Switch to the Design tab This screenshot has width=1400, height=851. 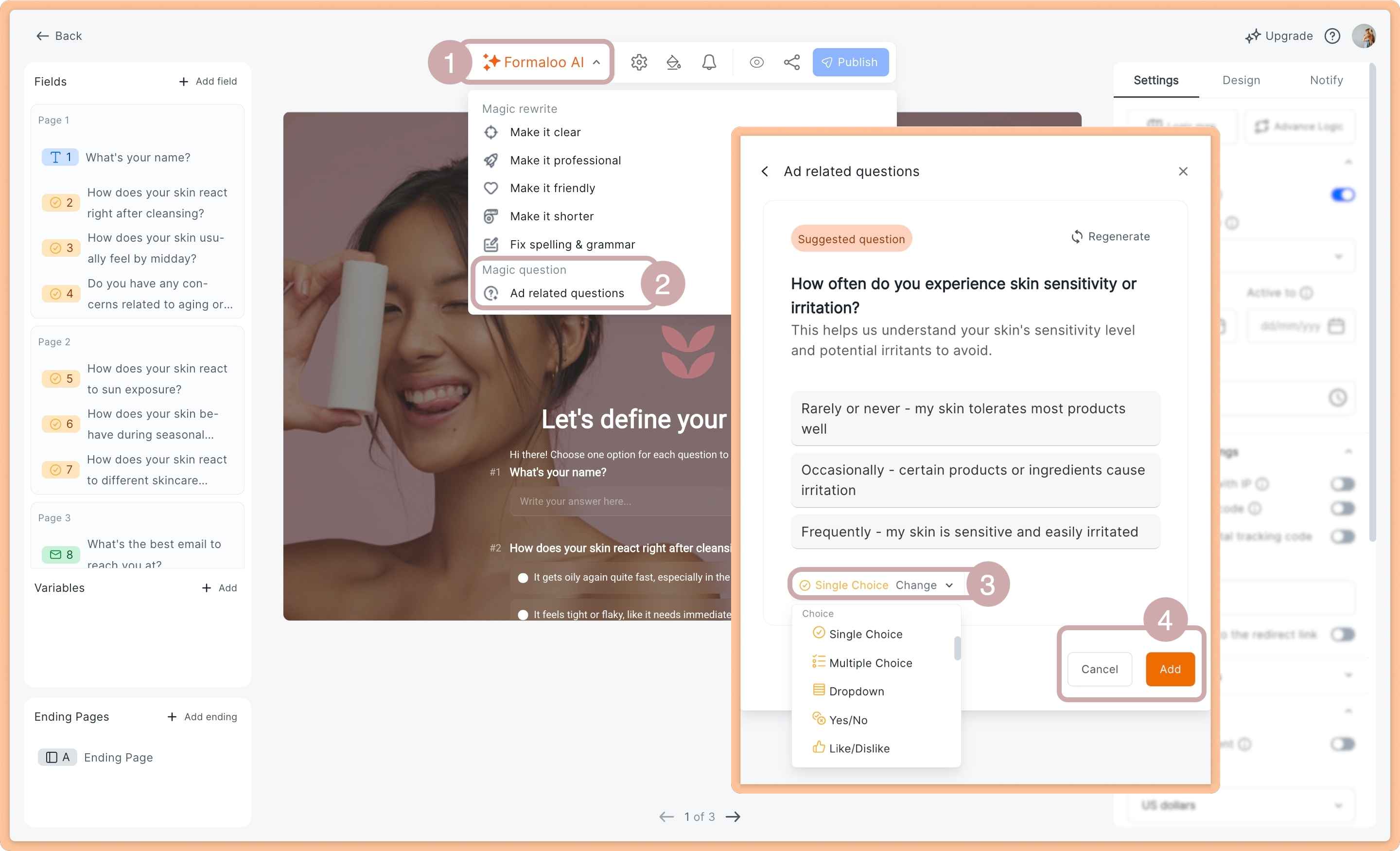[1241, 80]
